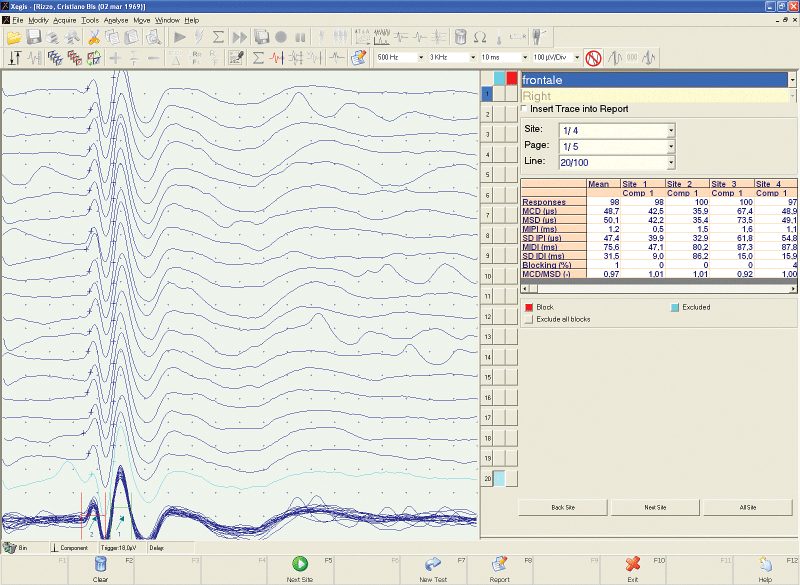The height and width of the screenshot is (585, 800).
Task: Click the trash bin icon in top toolbar
Action: point(460,37)
